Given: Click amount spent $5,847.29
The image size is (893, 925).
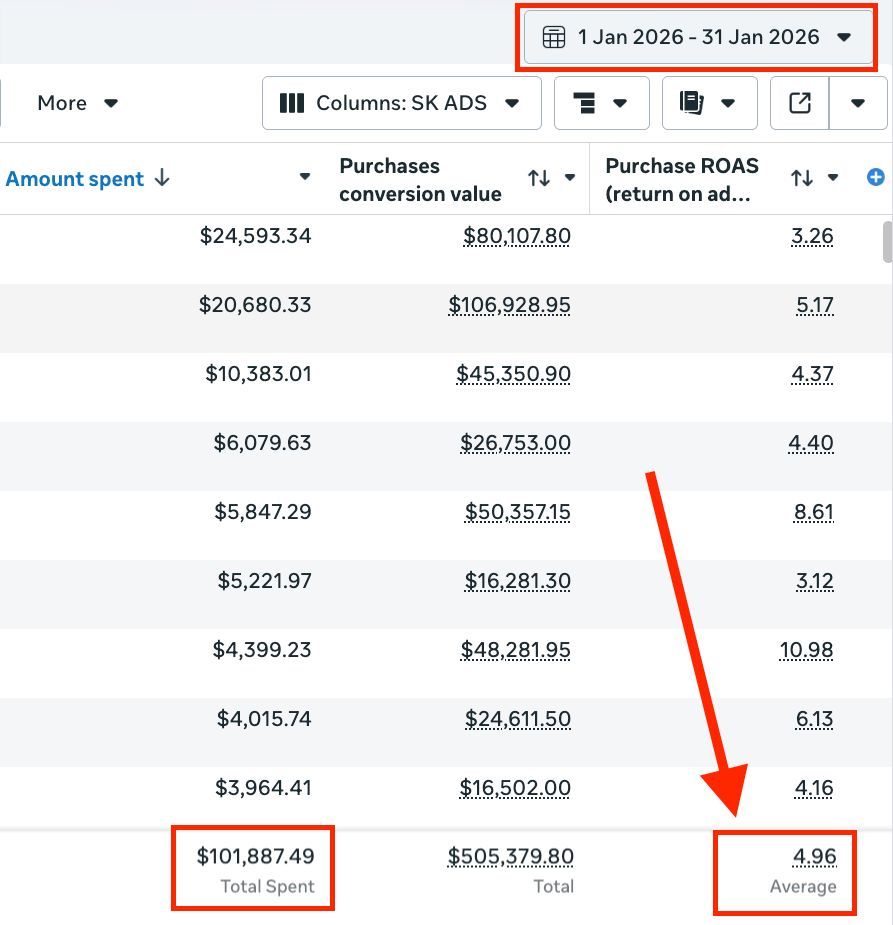Looking at the screenshot, I should [x=263, y=512].
